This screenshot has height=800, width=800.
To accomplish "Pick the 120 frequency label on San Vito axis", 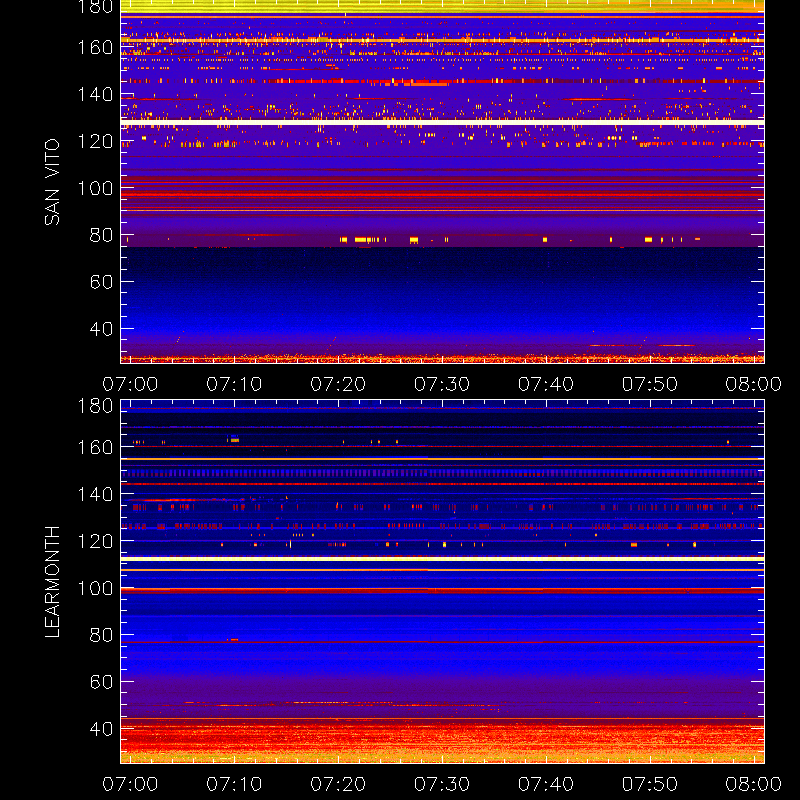I will tap(95, 141).
